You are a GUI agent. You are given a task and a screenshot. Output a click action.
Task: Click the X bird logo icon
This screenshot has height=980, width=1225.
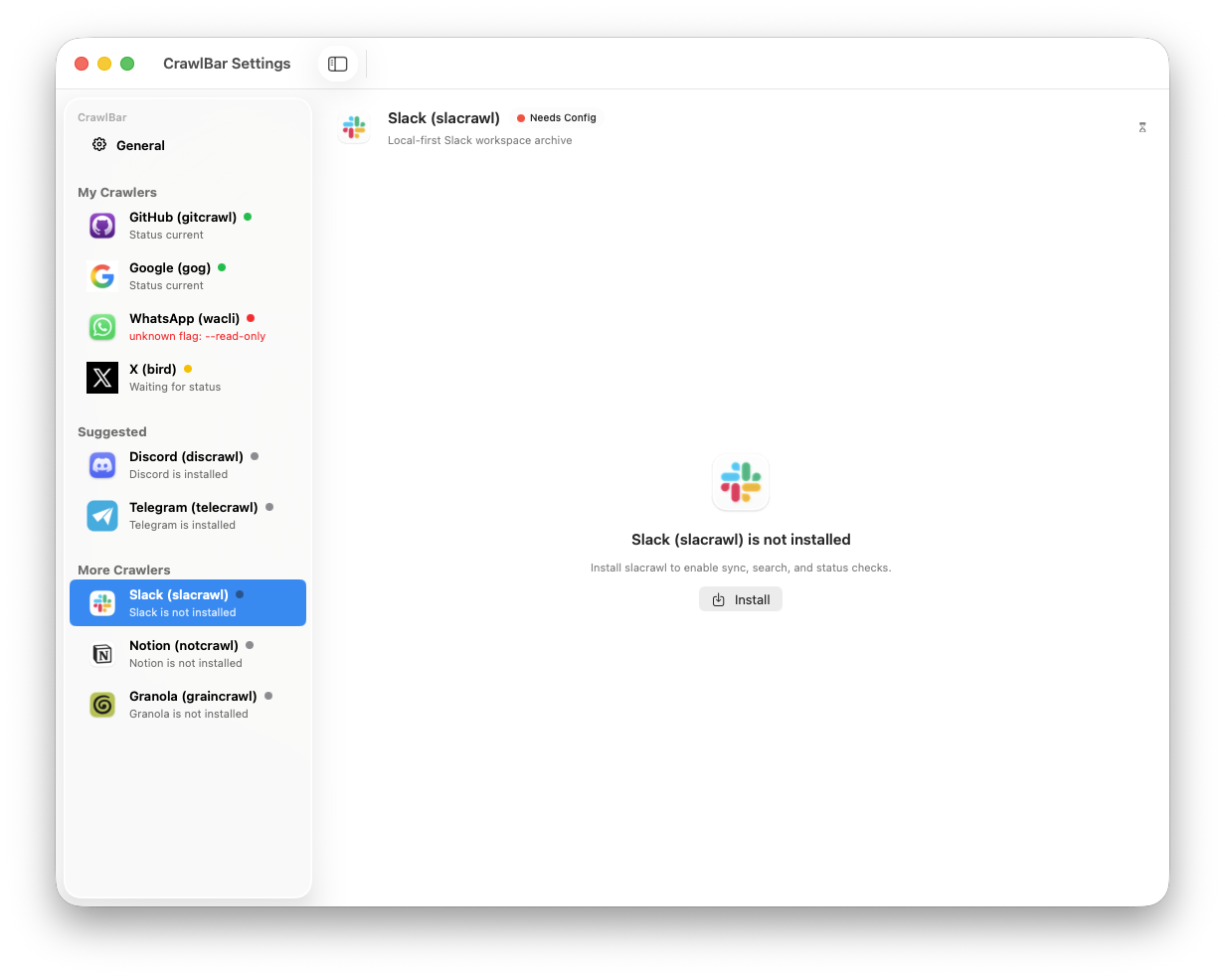(x=102, y=378)
